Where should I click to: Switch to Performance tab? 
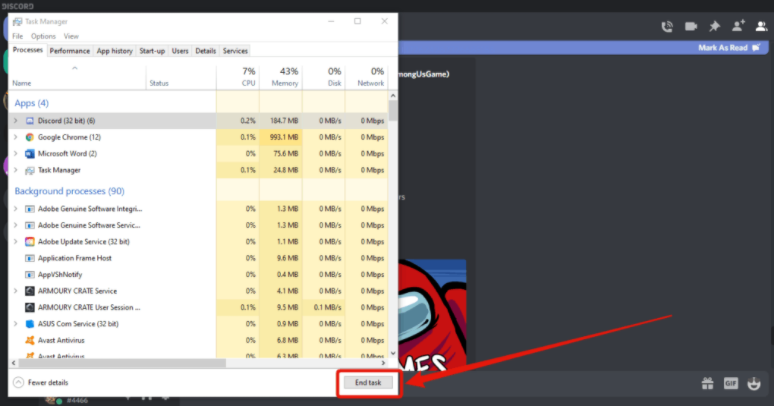click(70, 51)
